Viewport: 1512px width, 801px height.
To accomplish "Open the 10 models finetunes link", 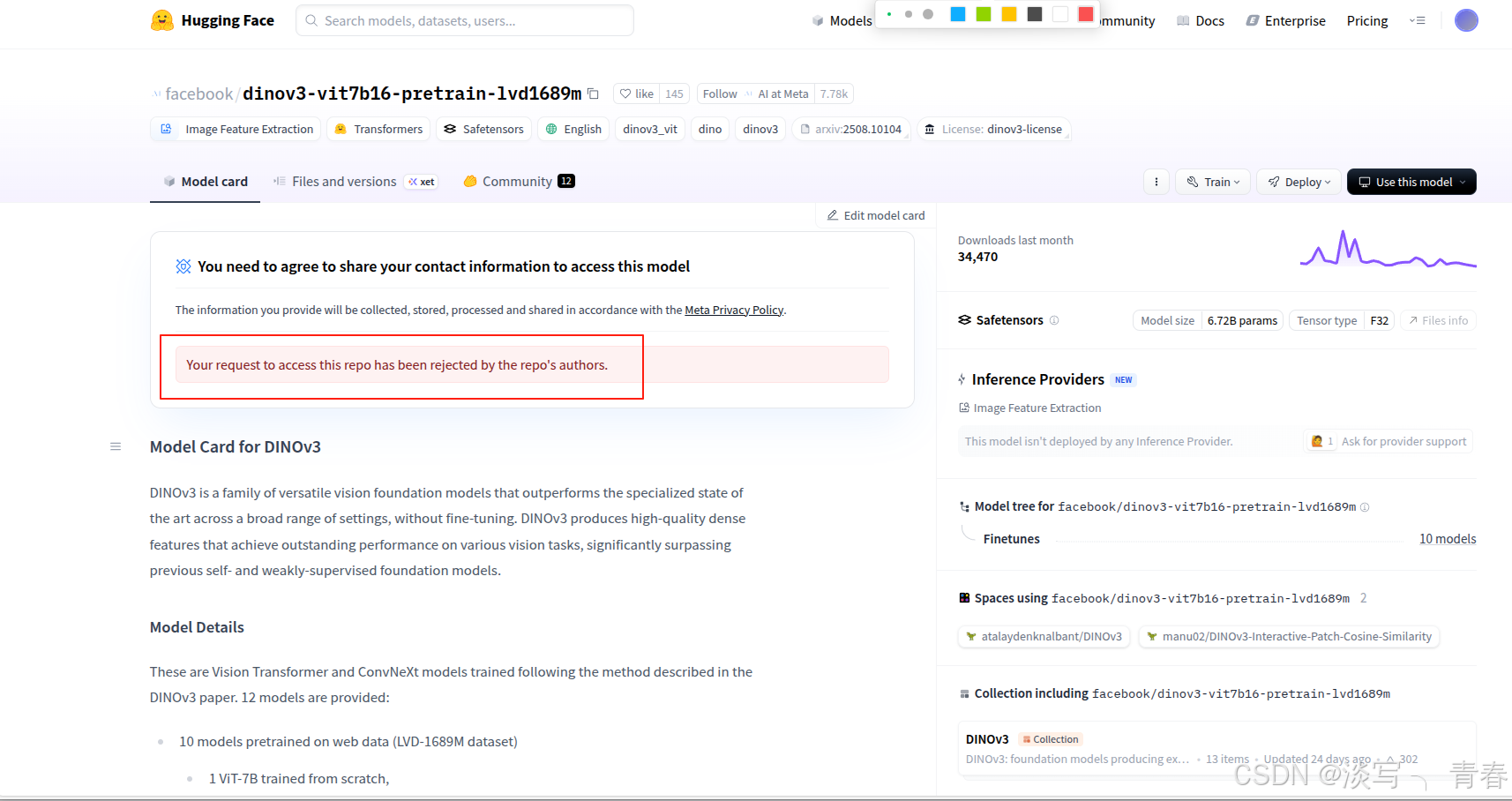I will point(1448,539).
